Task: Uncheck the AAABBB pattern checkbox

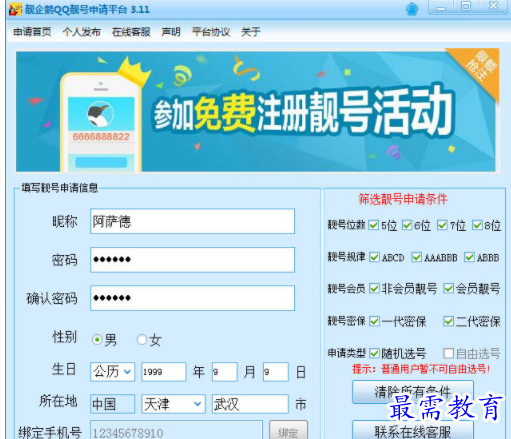Action: click(x=416, y=257)
